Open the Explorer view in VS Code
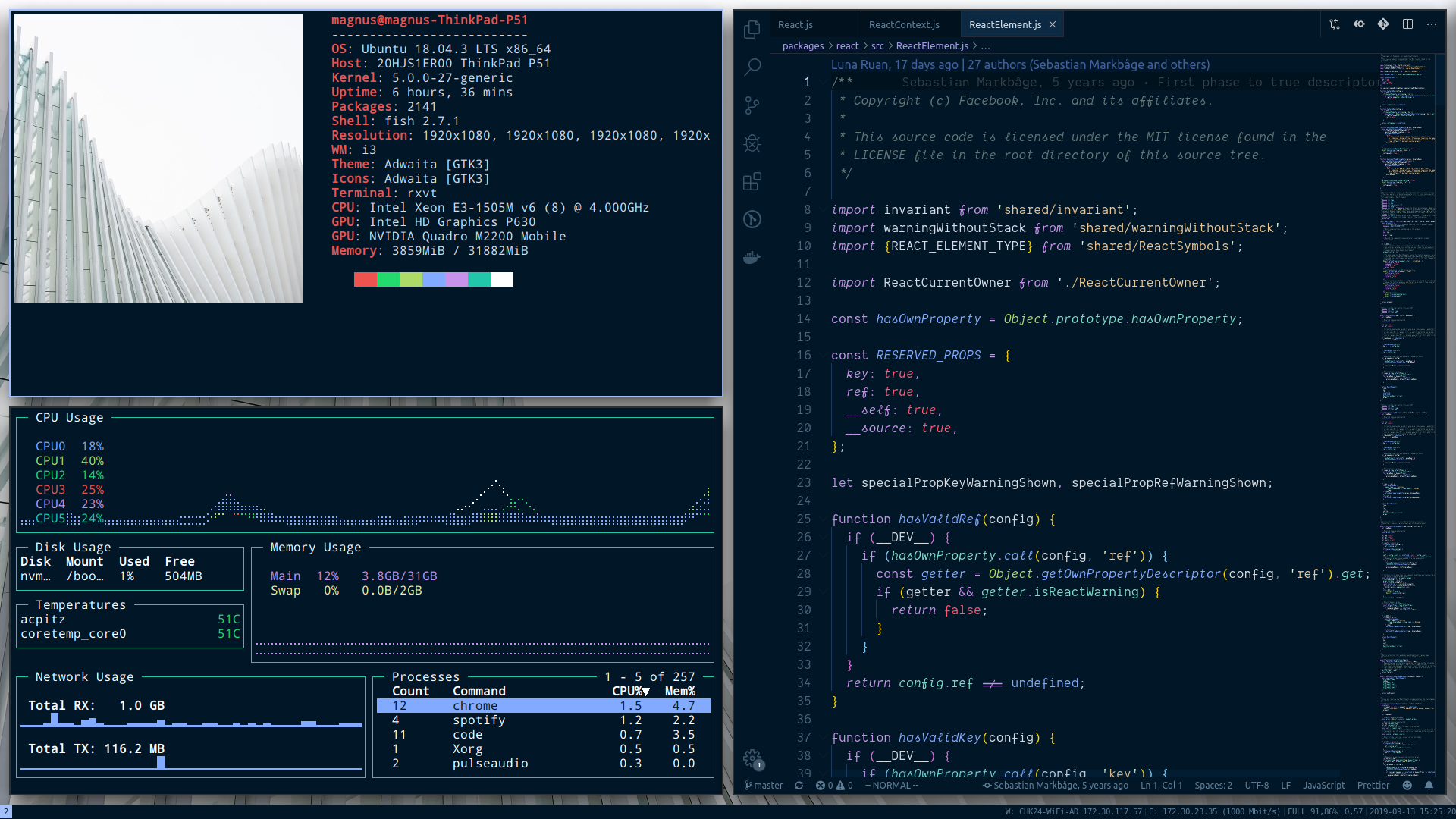The height and width of the screenshot is (819, 1456). 752,30
